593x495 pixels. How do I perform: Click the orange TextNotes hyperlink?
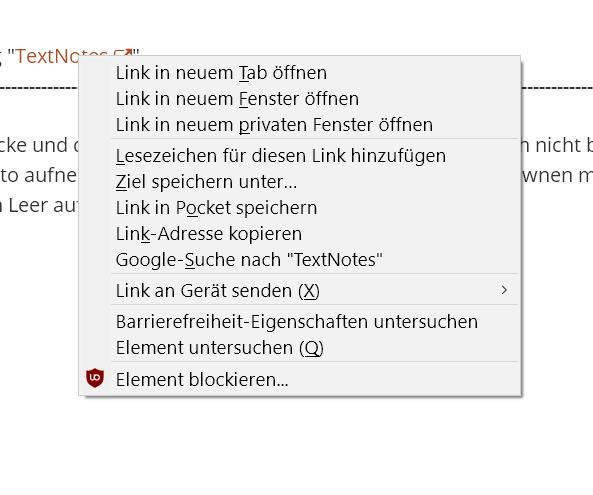click(x=47, y=56)
